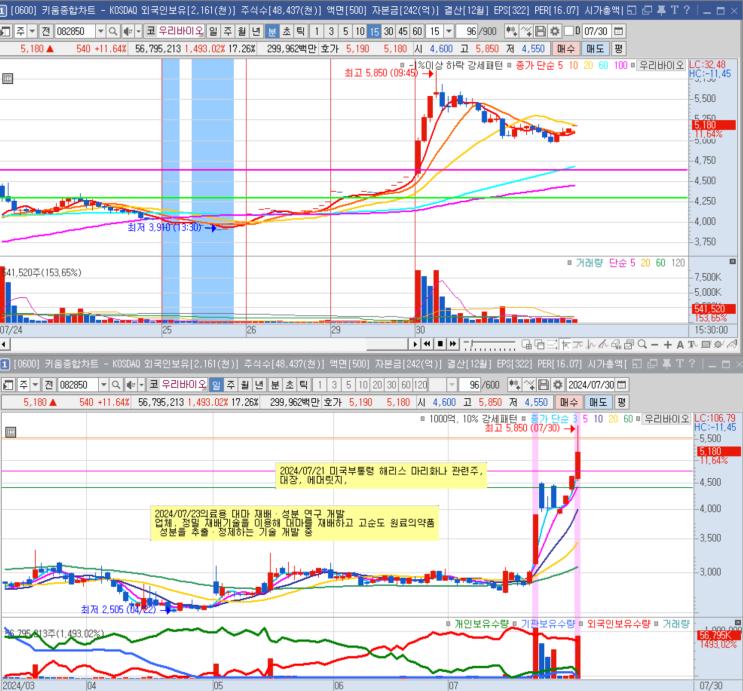Viewport: 743px width, 691px height.
Task: Select the crosshair cursor tool in the drawing toolbar
Action: [x=565, y=345]
